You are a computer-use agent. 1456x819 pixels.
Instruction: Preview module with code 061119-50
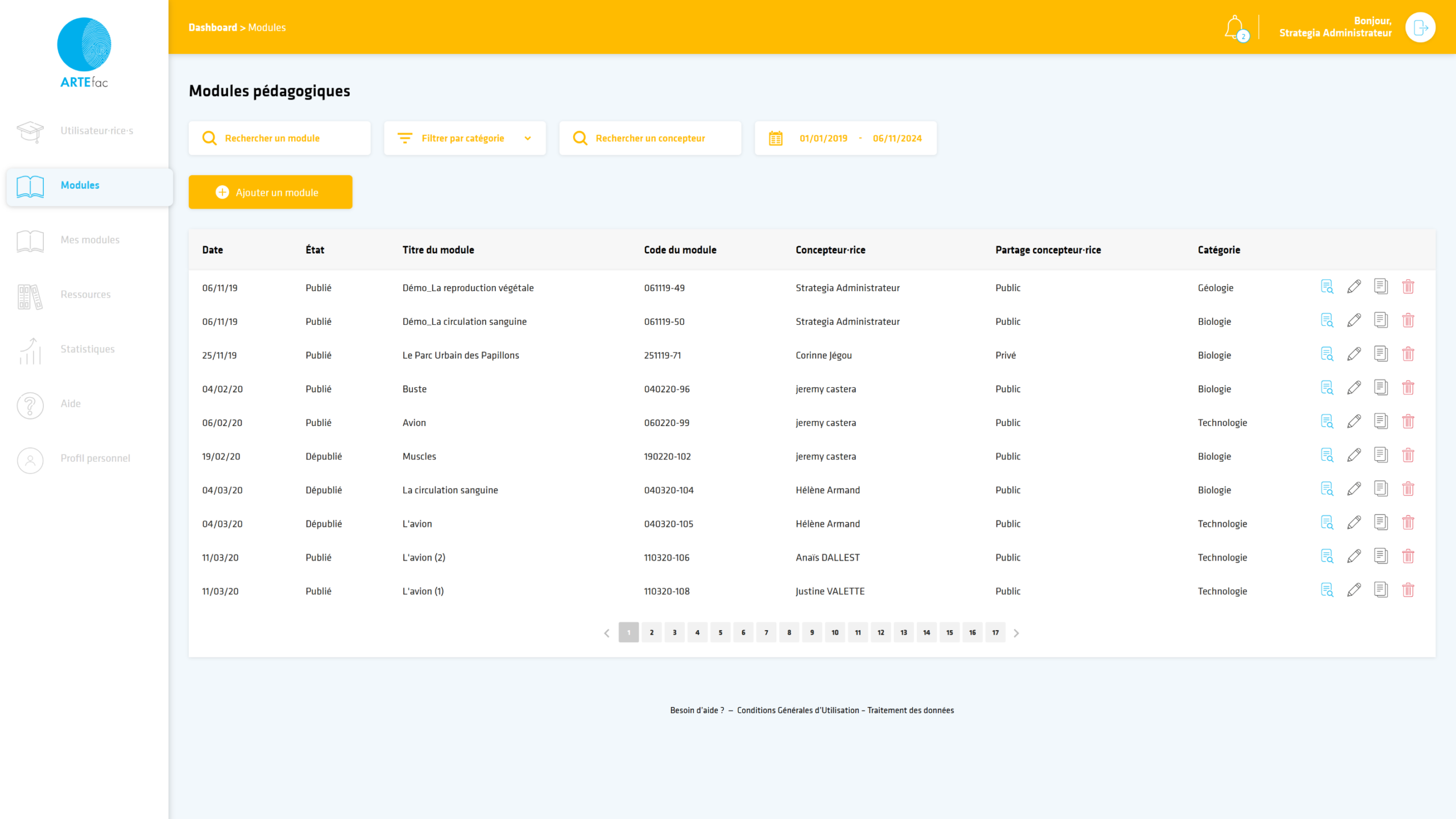(1327, 321)
